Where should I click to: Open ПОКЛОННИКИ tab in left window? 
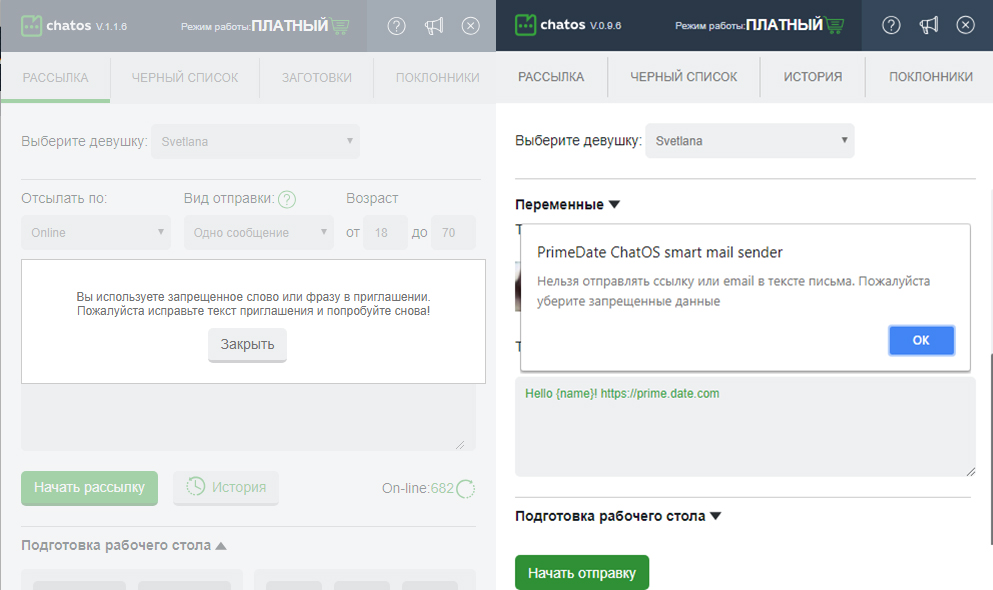tap(438, 78)
